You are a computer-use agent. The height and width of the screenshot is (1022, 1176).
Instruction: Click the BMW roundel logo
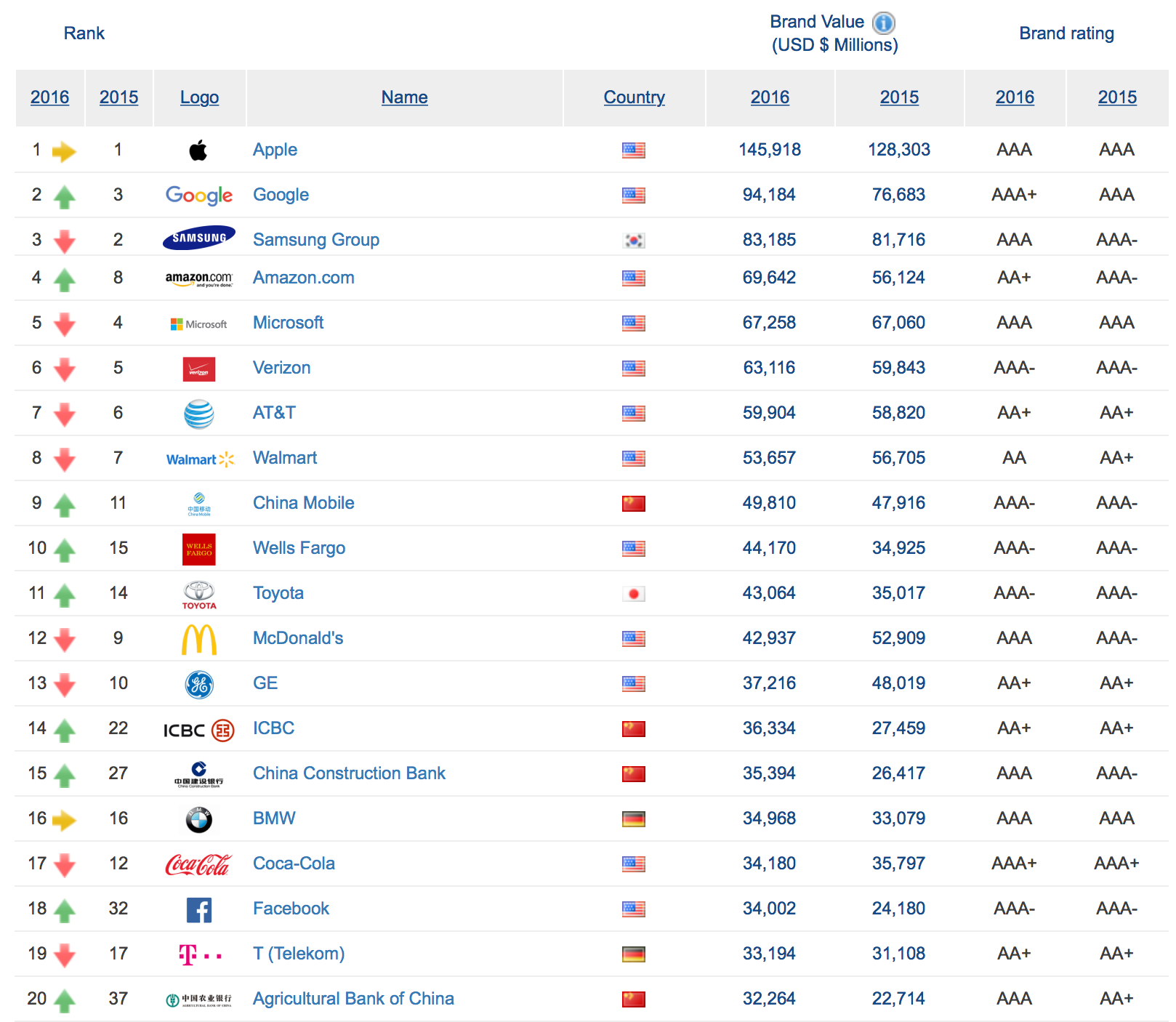tap(198, 819)
